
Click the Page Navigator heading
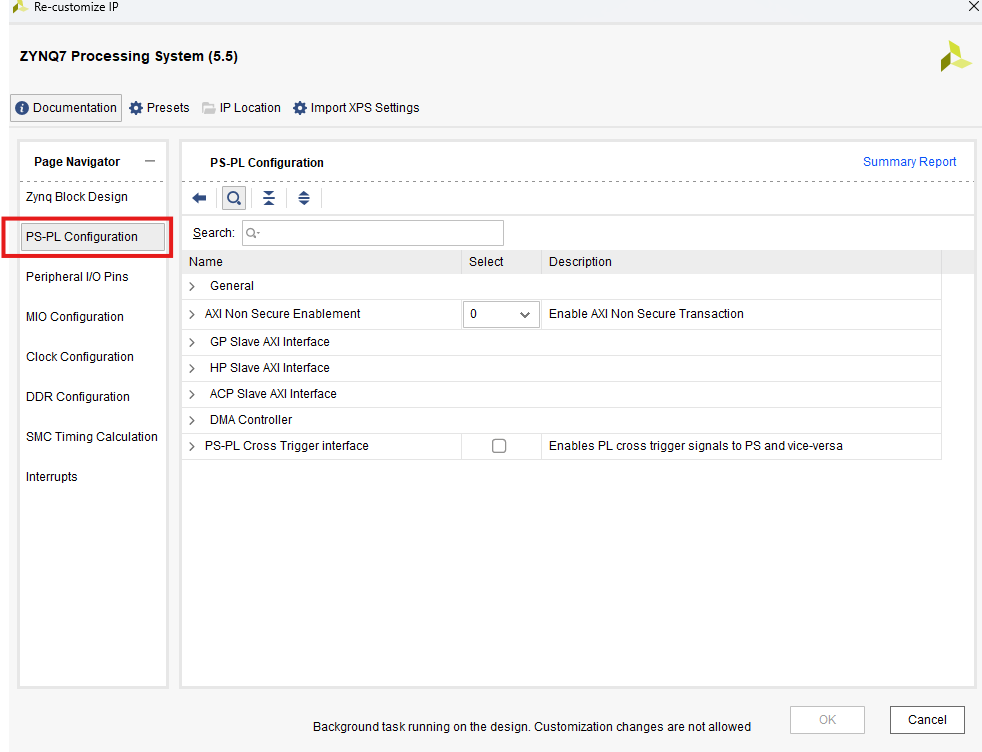pos(76,162)
